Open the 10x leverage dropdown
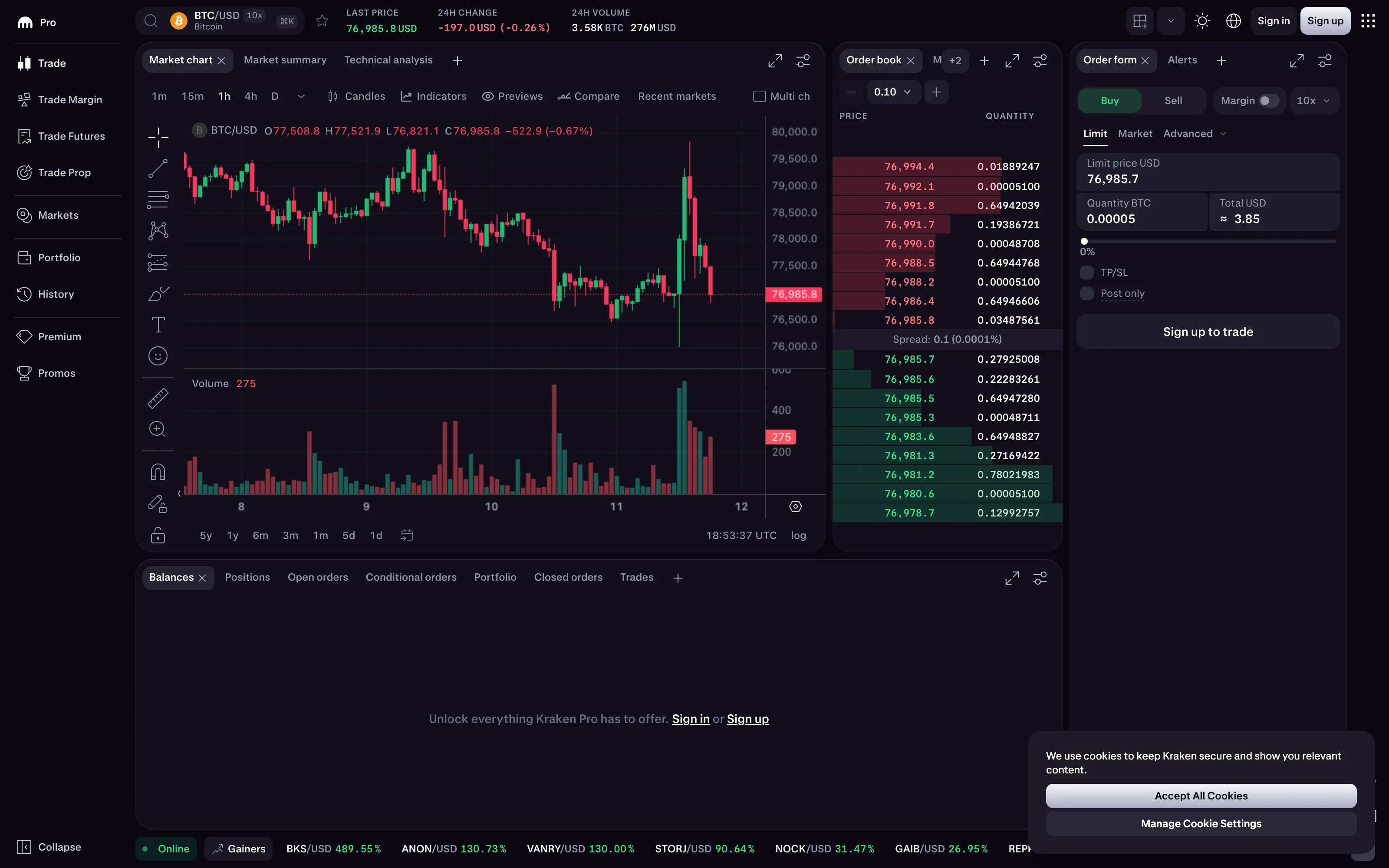 1314,100
